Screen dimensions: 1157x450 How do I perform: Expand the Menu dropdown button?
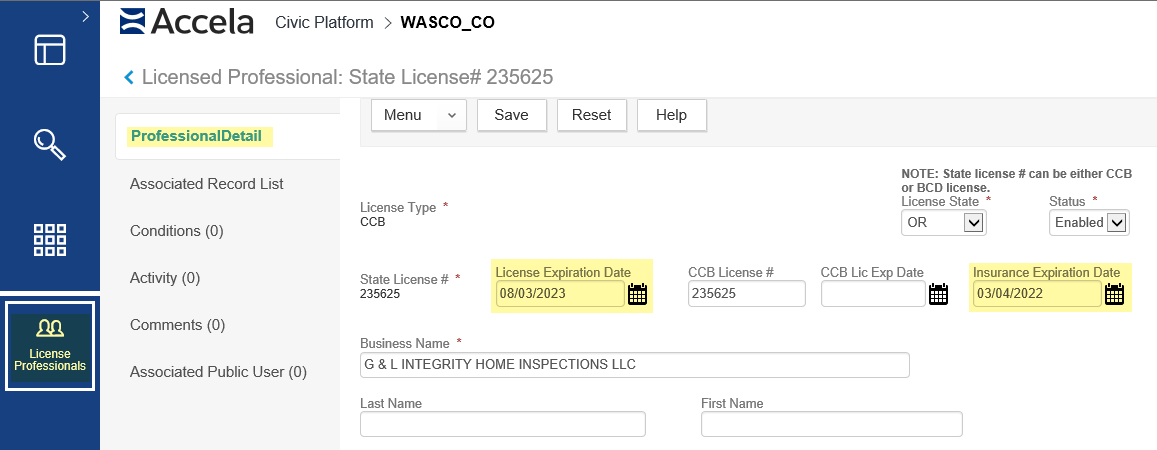point(419,115)
